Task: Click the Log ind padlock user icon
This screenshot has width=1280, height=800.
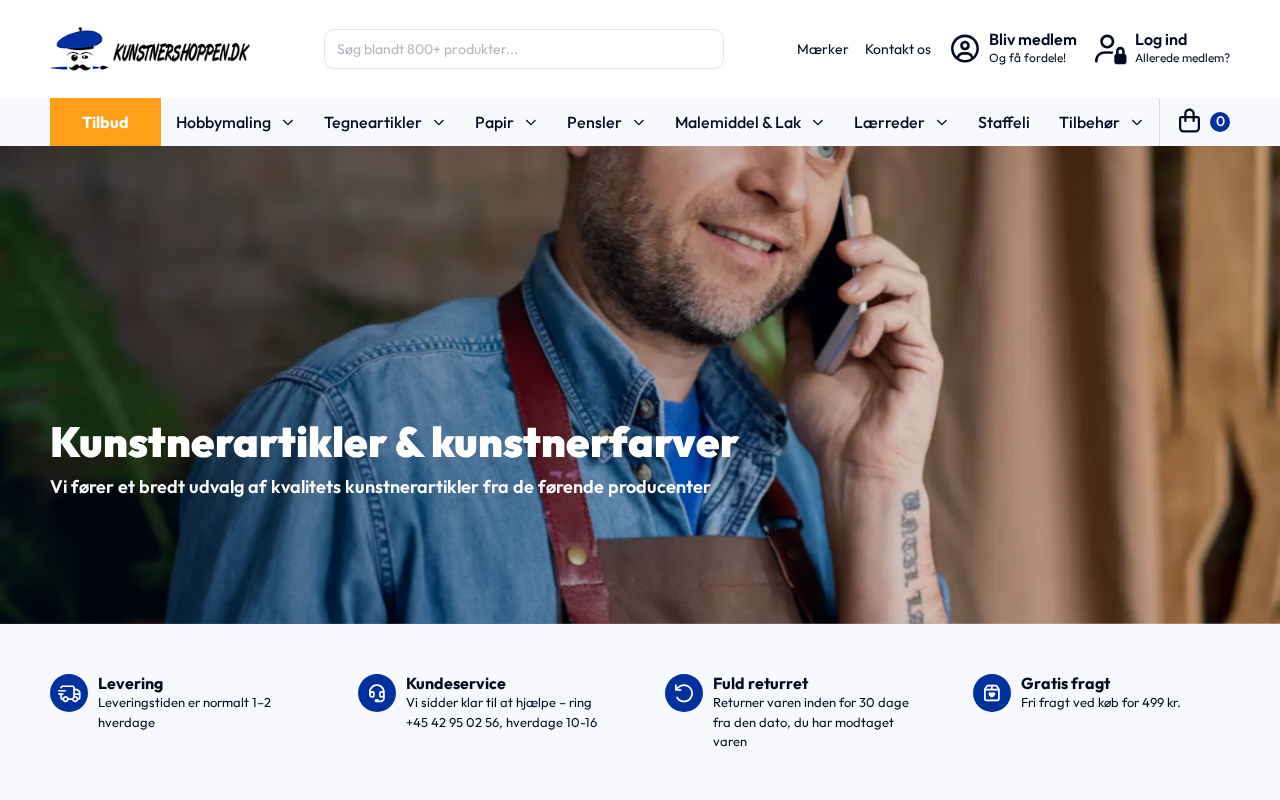Action: click(1111, 49)
